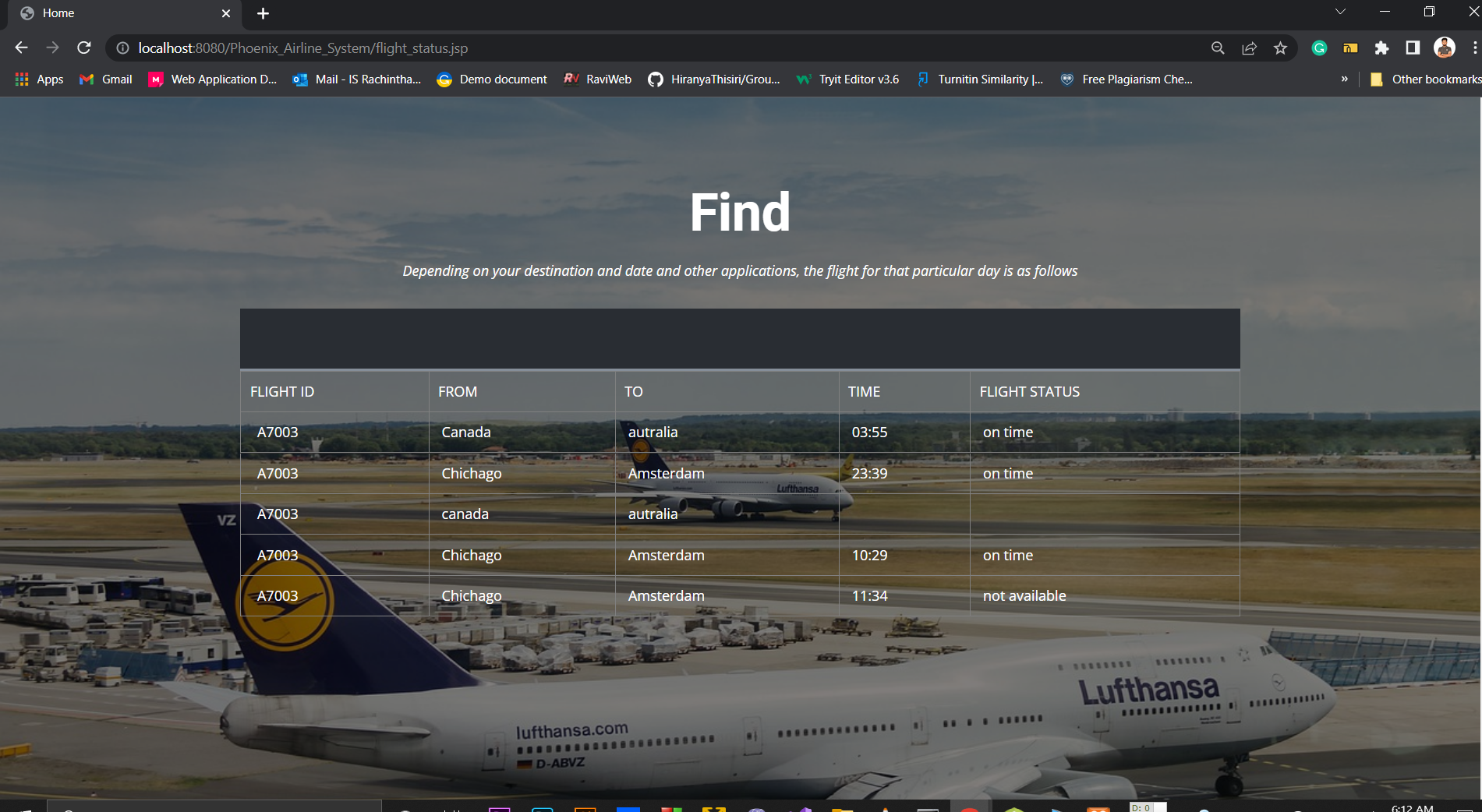Toggle the browser side panel
Image resolution: width=1482 pixels, height=812 pixels.
click(1413, 48)
